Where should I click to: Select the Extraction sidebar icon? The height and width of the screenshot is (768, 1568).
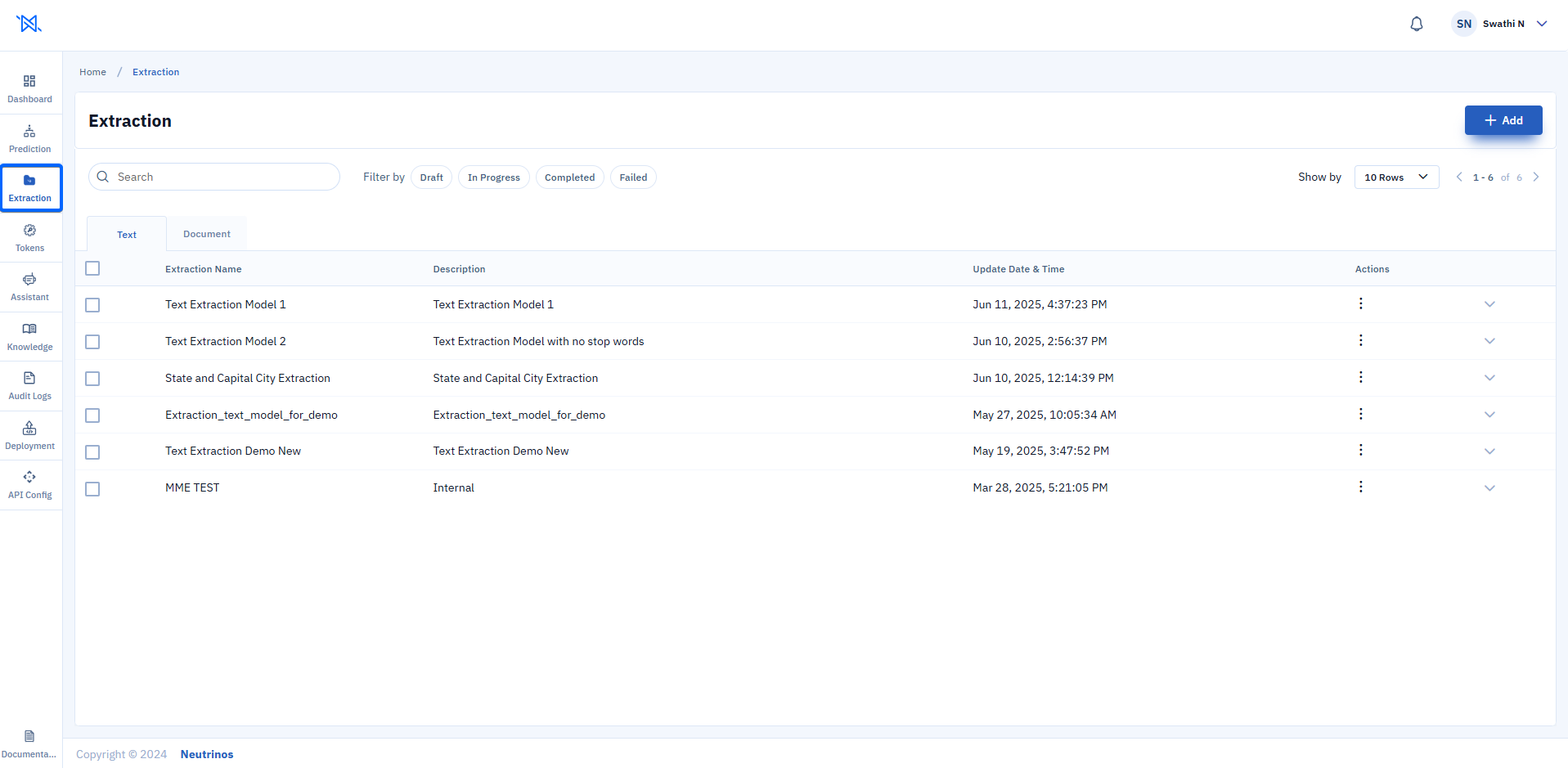tap(30, 188)
